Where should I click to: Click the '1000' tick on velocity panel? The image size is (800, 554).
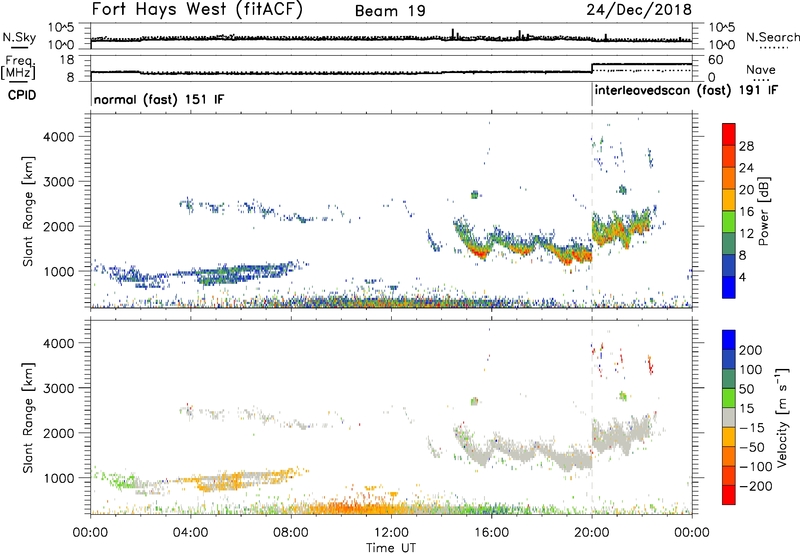click(60, 478)
